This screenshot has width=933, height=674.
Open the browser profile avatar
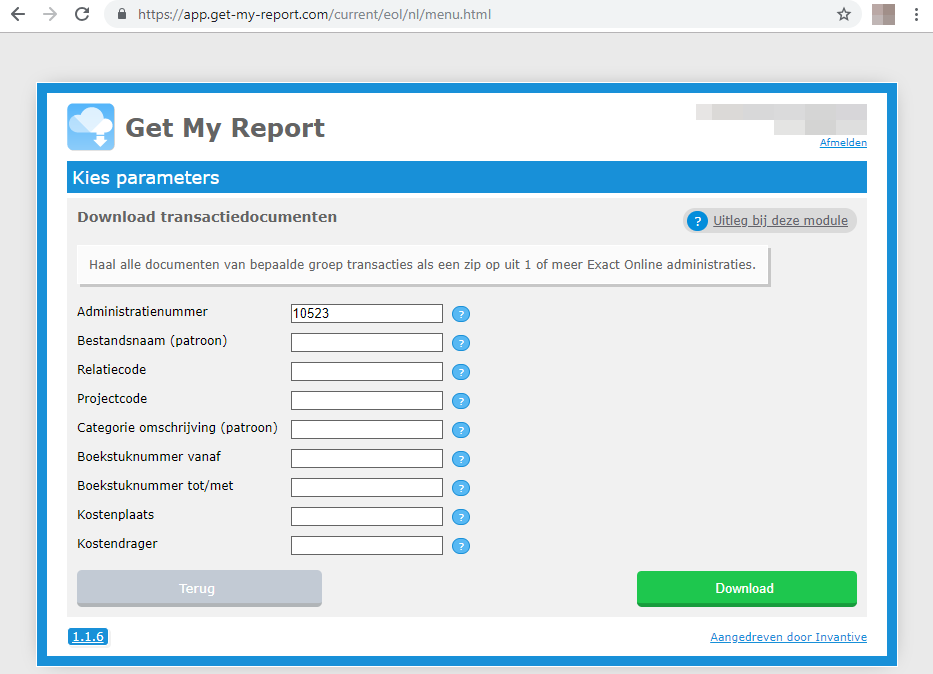(884, 14)
